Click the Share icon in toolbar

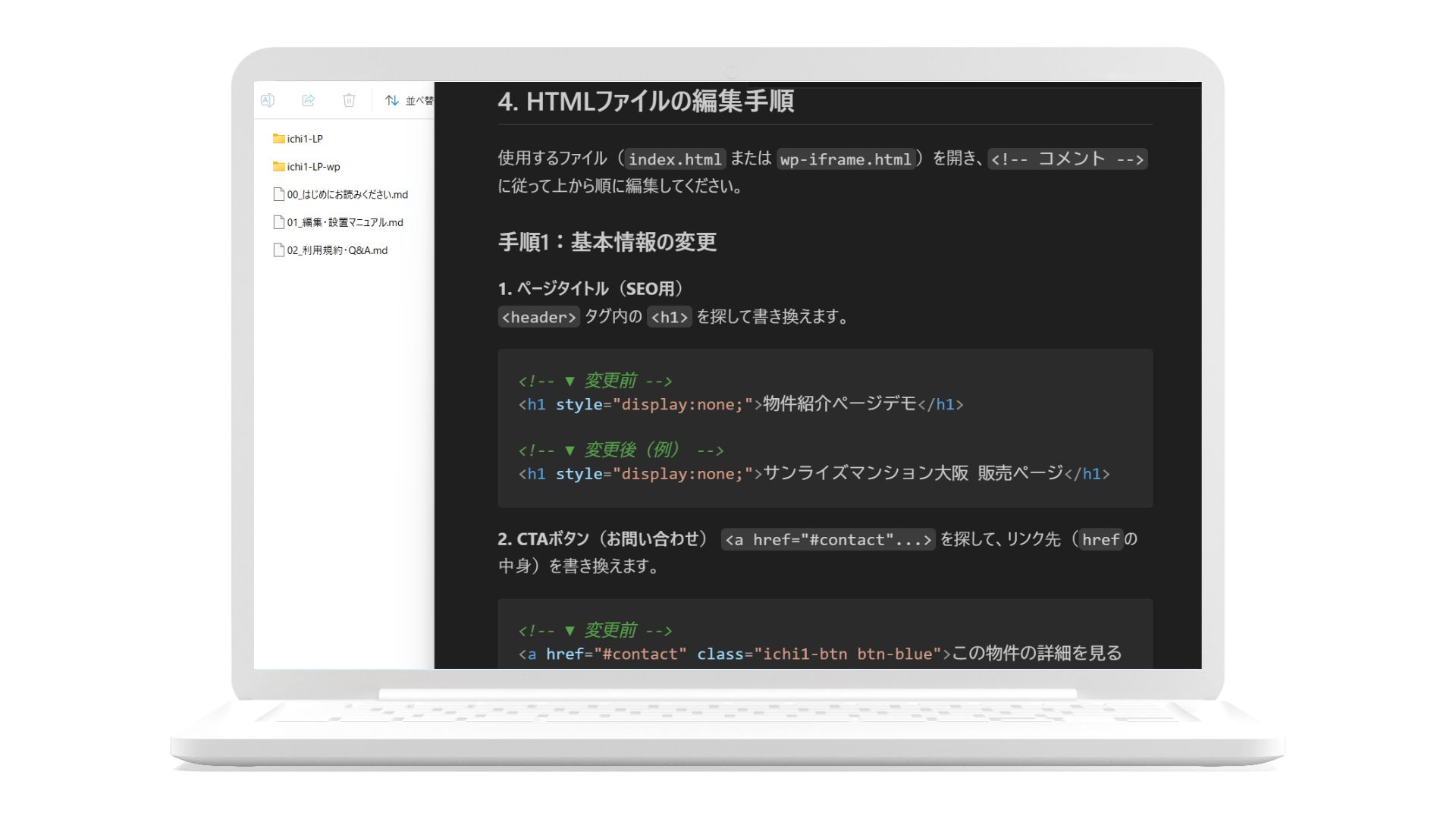308,100
